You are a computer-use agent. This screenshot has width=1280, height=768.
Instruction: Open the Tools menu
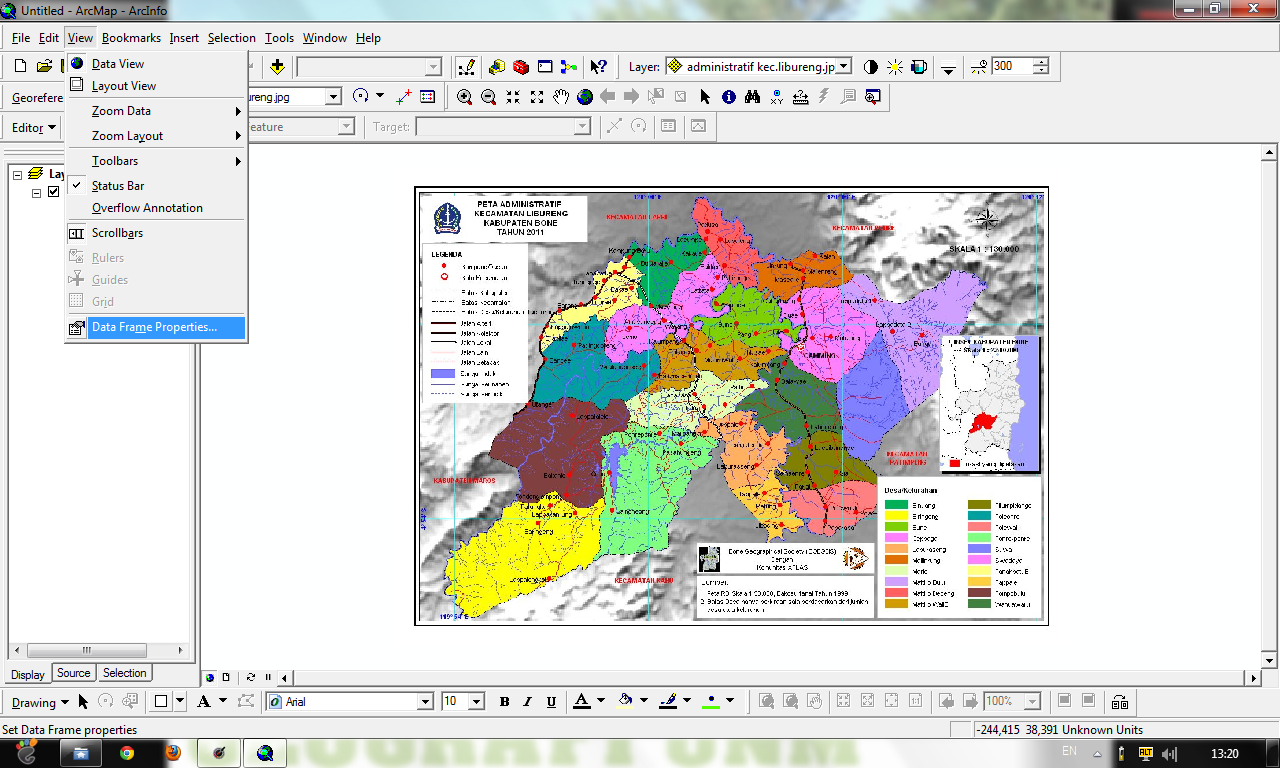point(279,38)
